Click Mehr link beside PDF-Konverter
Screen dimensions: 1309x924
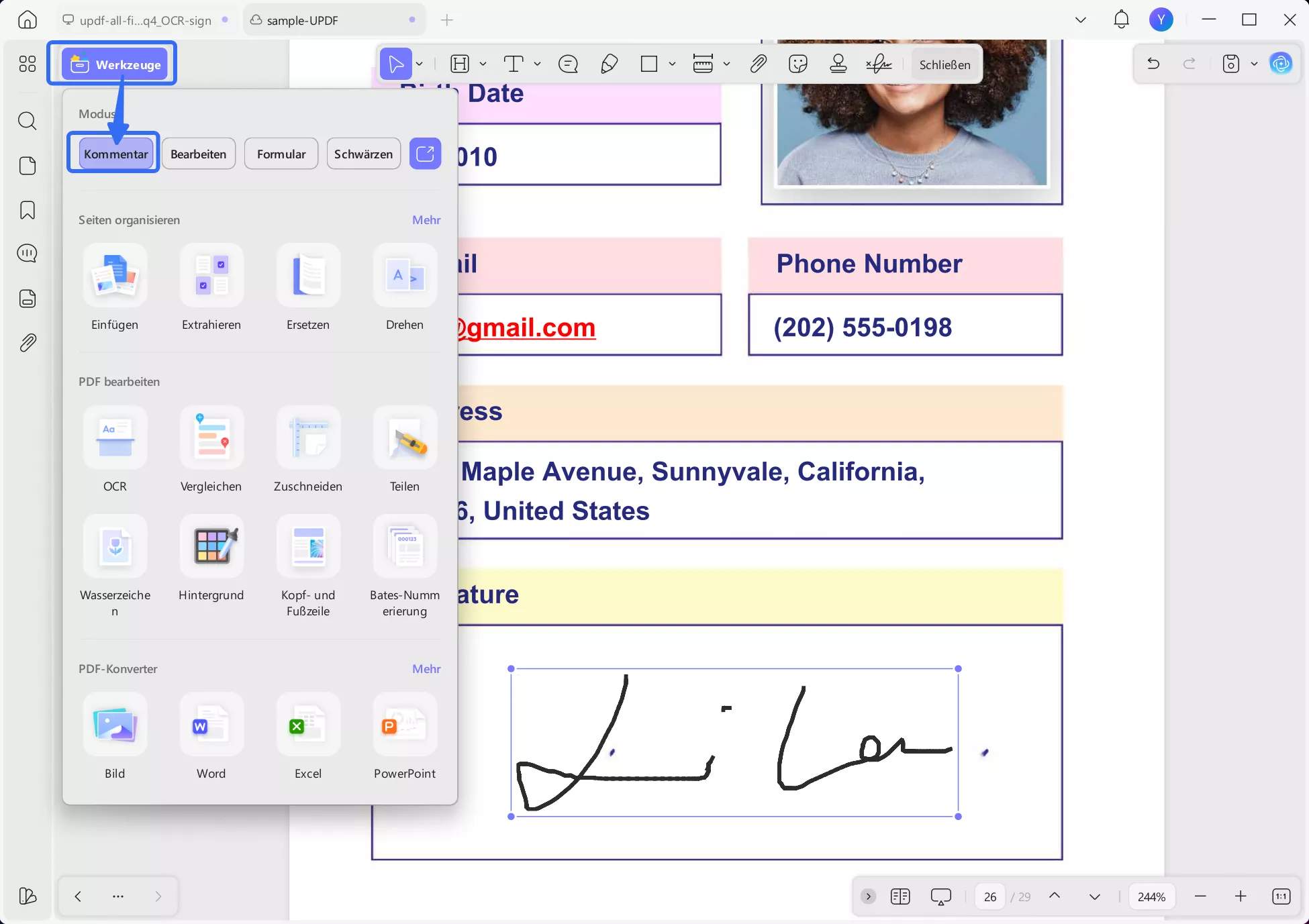click(426, 669)
